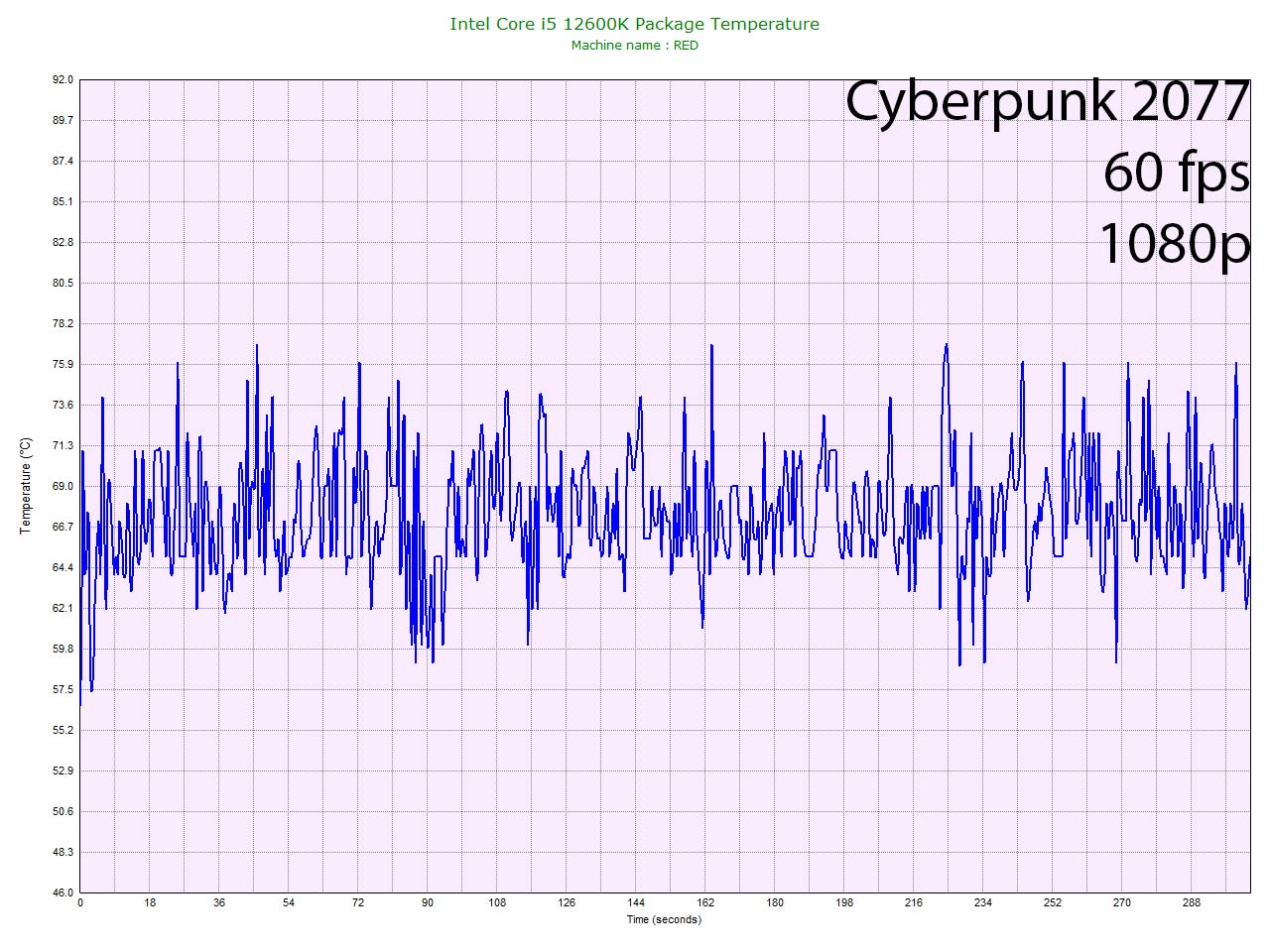1270x952 pixels.
Task: Select the 'Cyberpunk 2077' overlay text
Action: (1047, 102)
